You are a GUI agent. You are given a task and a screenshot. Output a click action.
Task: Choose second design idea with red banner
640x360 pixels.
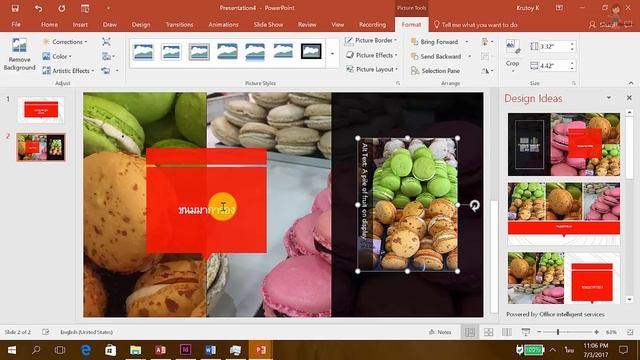click(x=564, y=214)
